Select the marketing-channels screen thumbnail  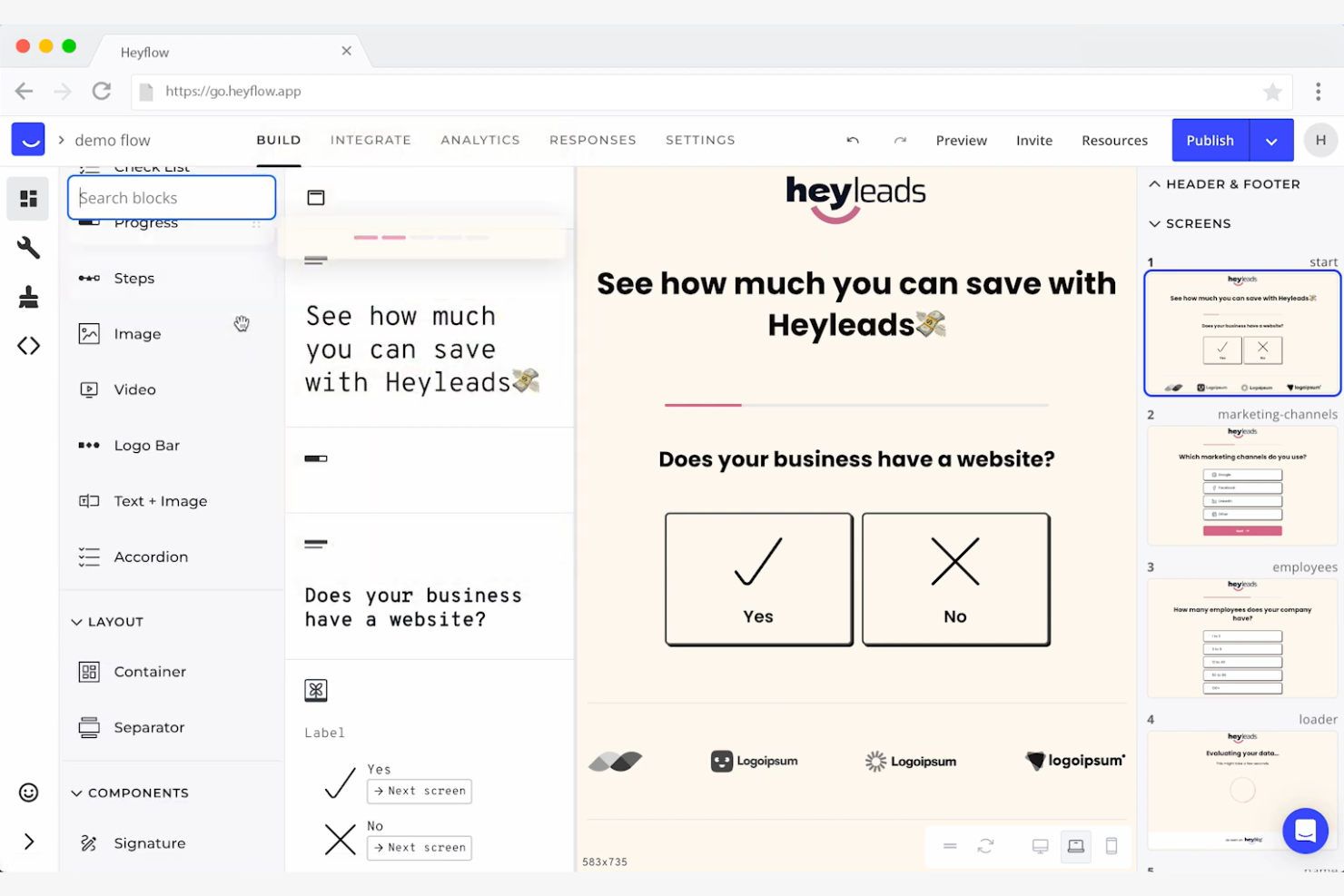pyautogui.click(x=1242, y=485)
